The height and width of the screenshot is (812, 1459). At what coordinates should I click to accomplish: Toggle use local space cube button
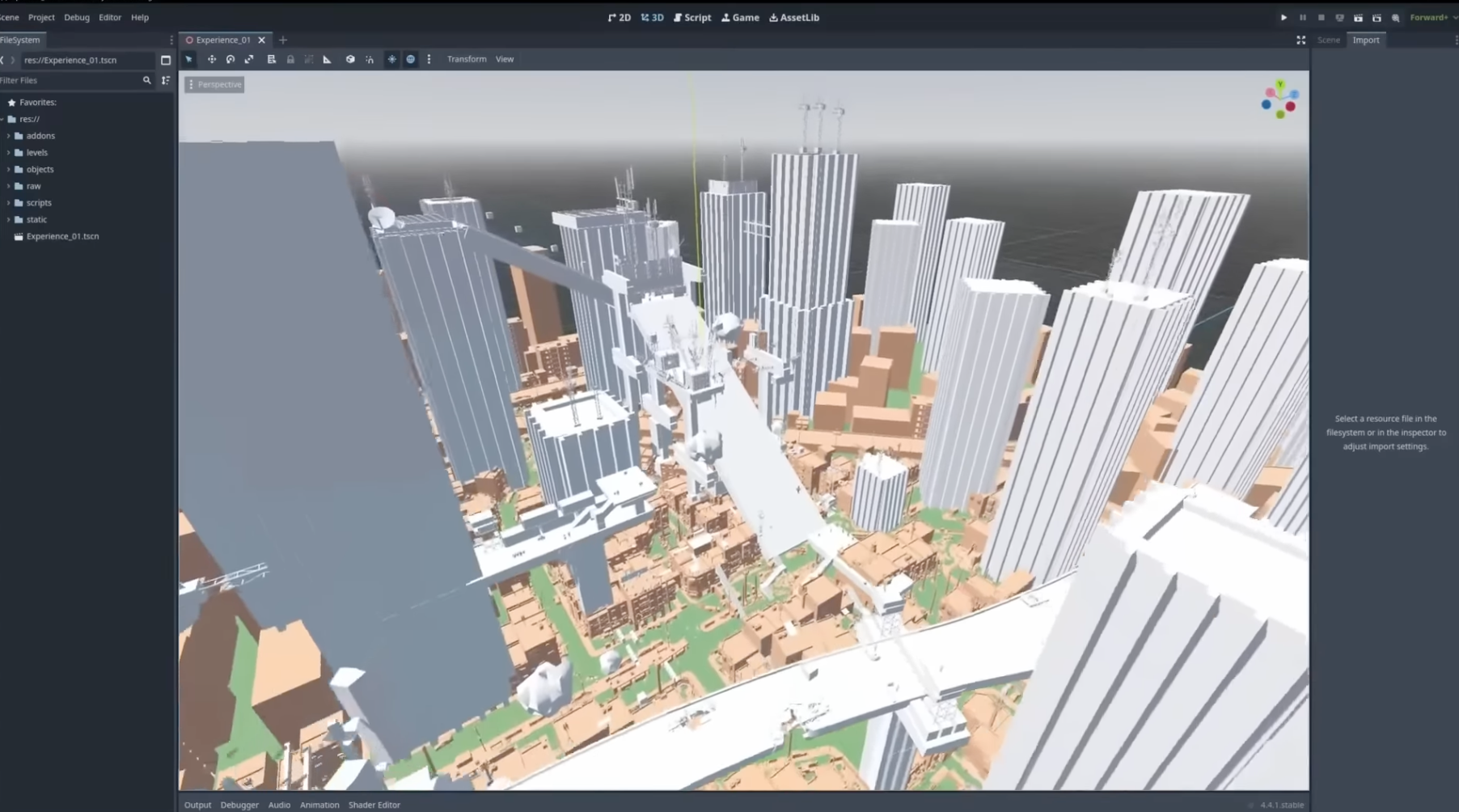point(350,59)
